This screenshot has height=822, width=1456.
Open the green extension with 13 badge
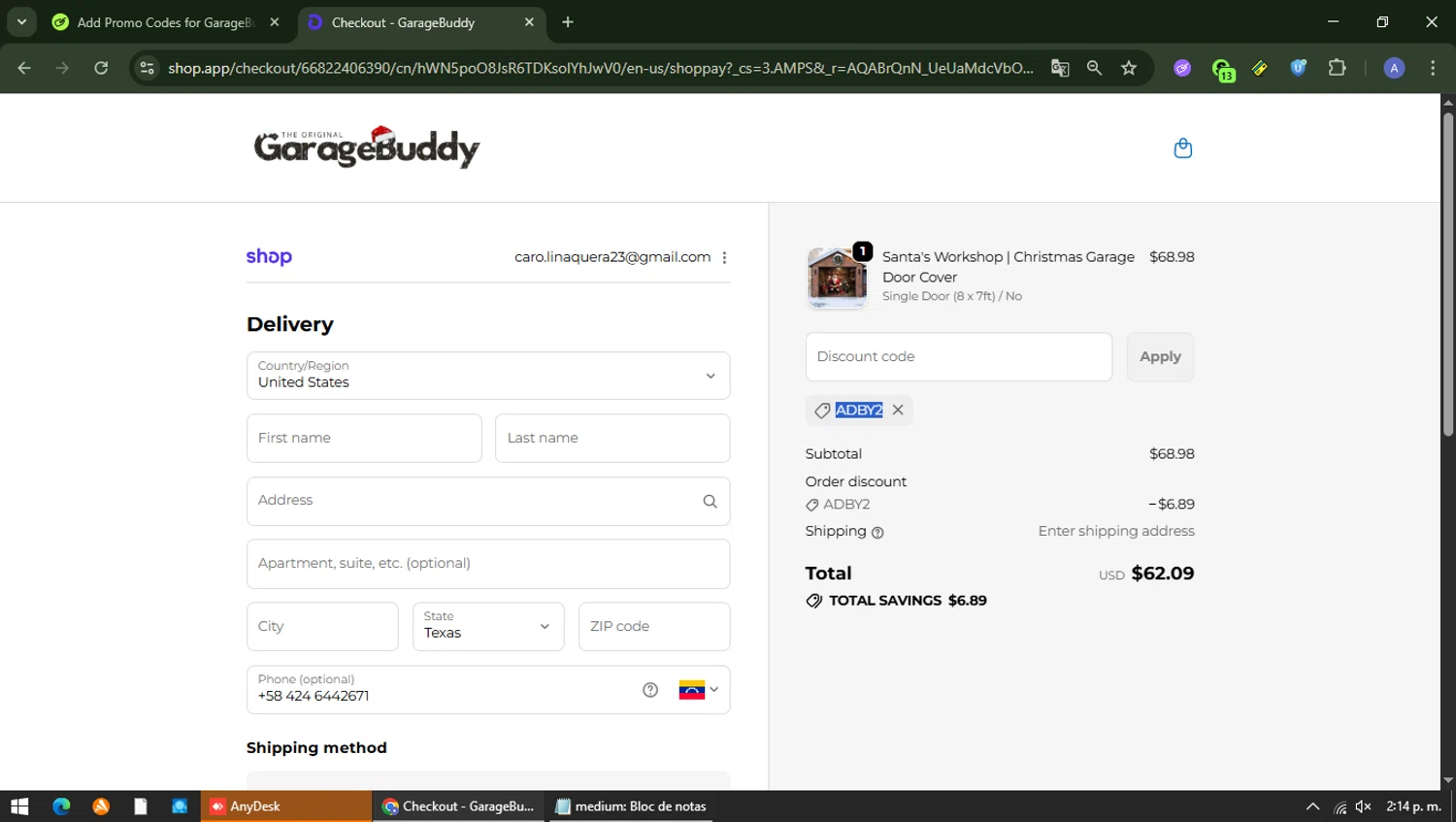[x=1222, y=69]
